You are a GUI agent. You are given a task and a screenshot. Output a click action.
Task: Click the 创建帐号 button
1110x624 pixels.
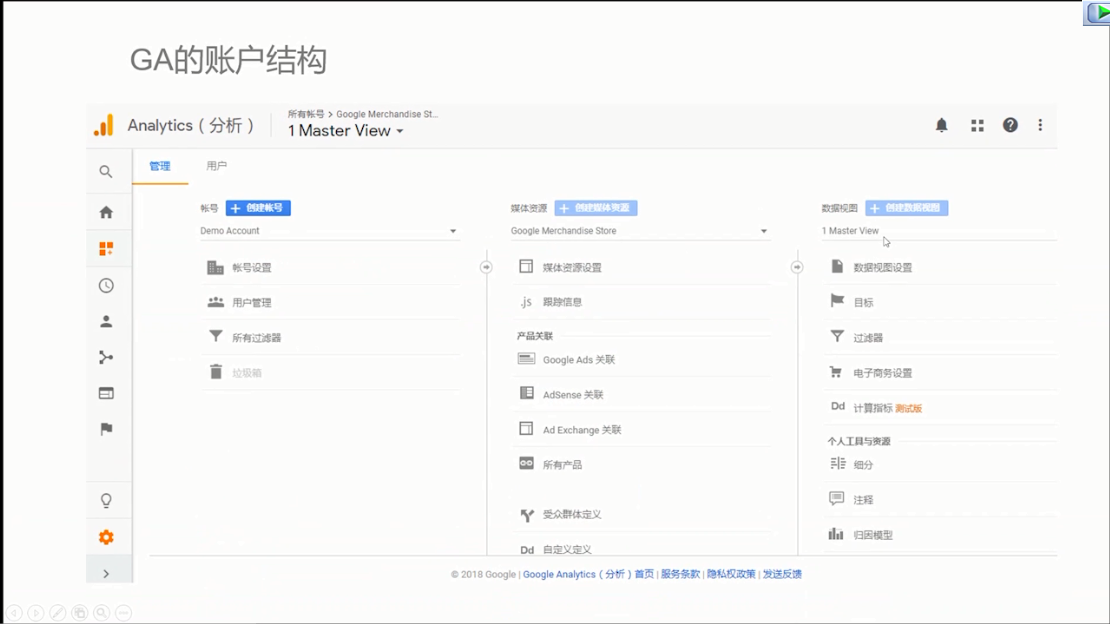point(258,208)
